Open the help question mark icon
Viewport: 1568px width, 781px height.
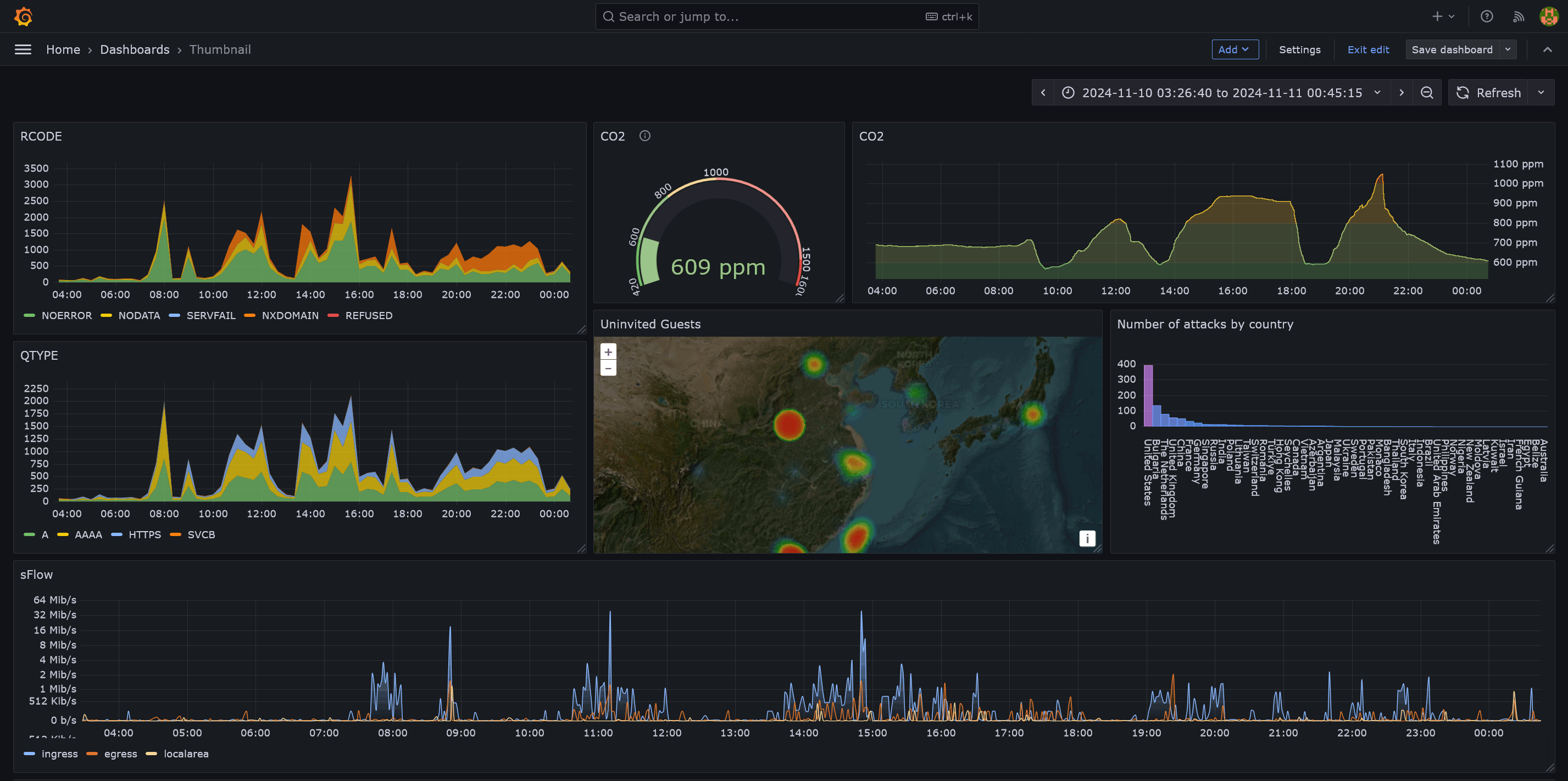[x=1487, y=16]
